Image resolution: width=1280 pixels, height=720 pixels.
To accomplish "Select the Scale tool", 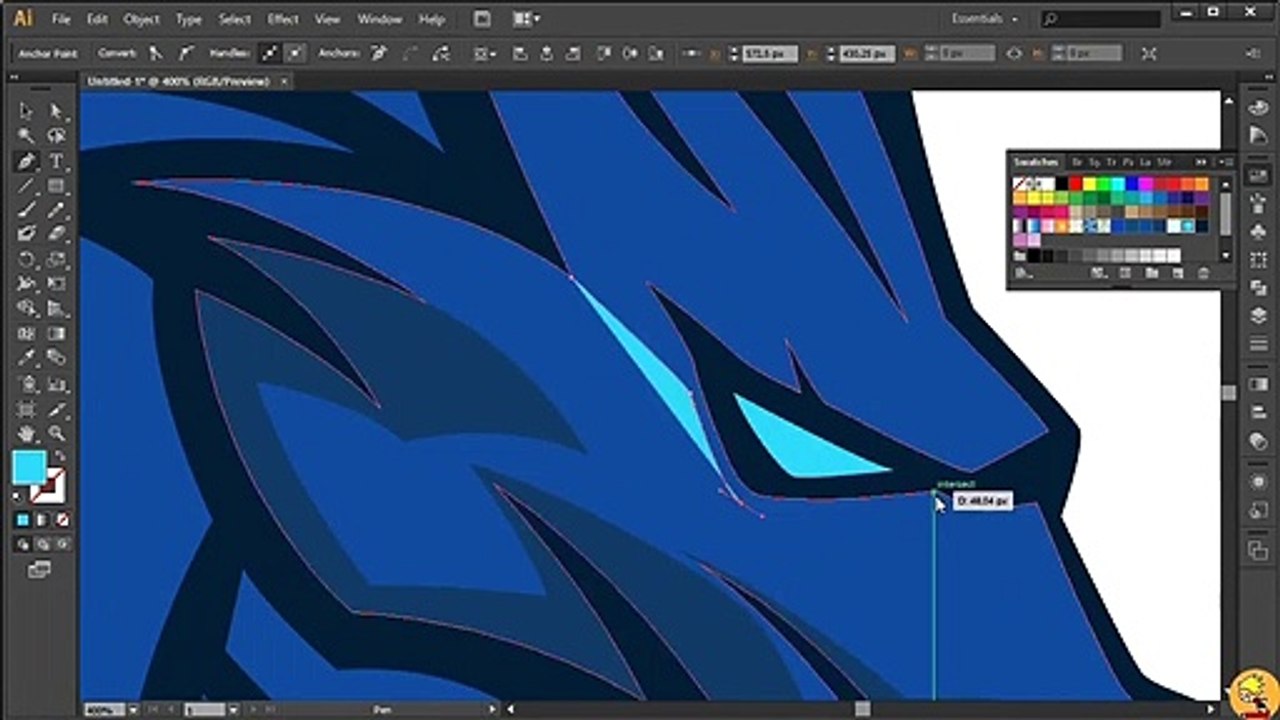I will coord(56,259).
